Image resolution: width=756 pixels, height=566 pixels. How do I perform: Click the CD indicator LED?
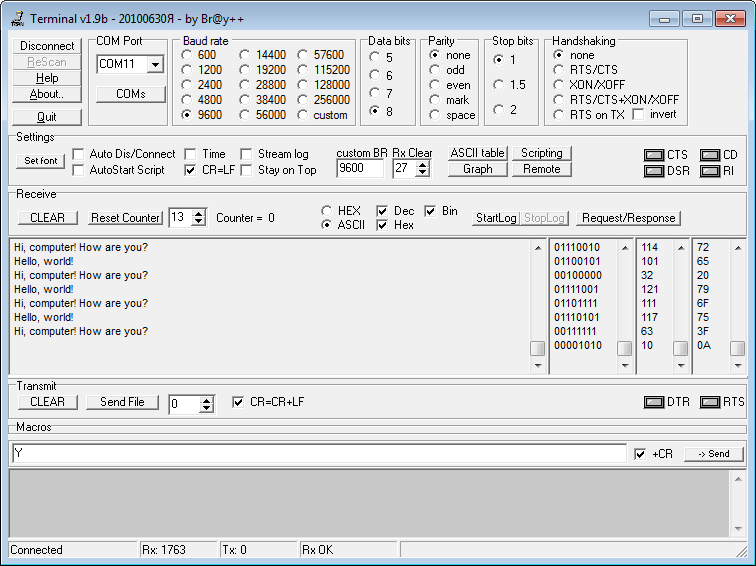pyautogui.click(x=710, y=155)
